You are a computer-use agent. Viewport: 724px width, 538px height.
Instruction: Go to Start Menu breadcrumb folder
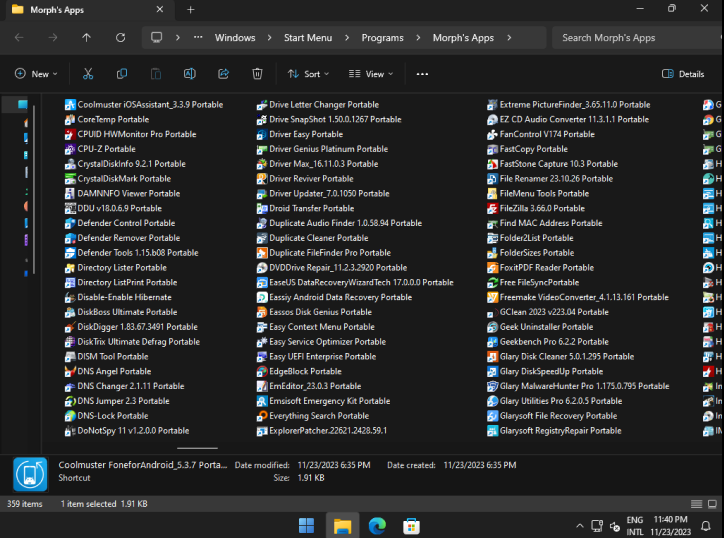pos(308,37)
